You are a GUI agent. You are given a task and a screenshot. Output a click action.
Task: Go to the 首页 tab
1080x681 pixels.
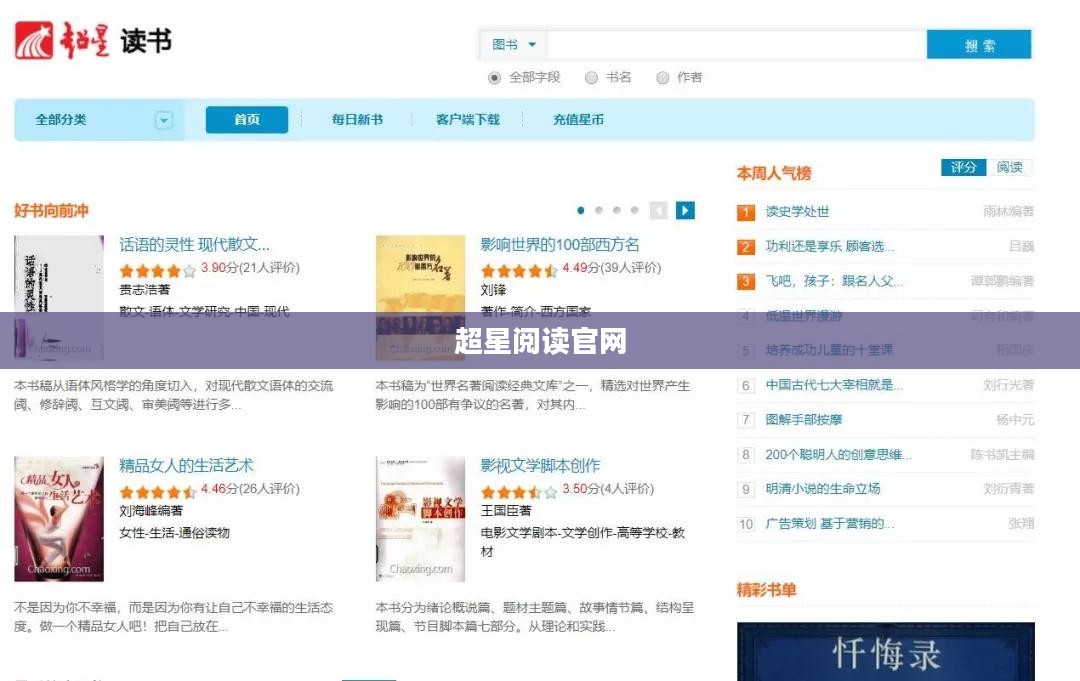pos(247,120)
